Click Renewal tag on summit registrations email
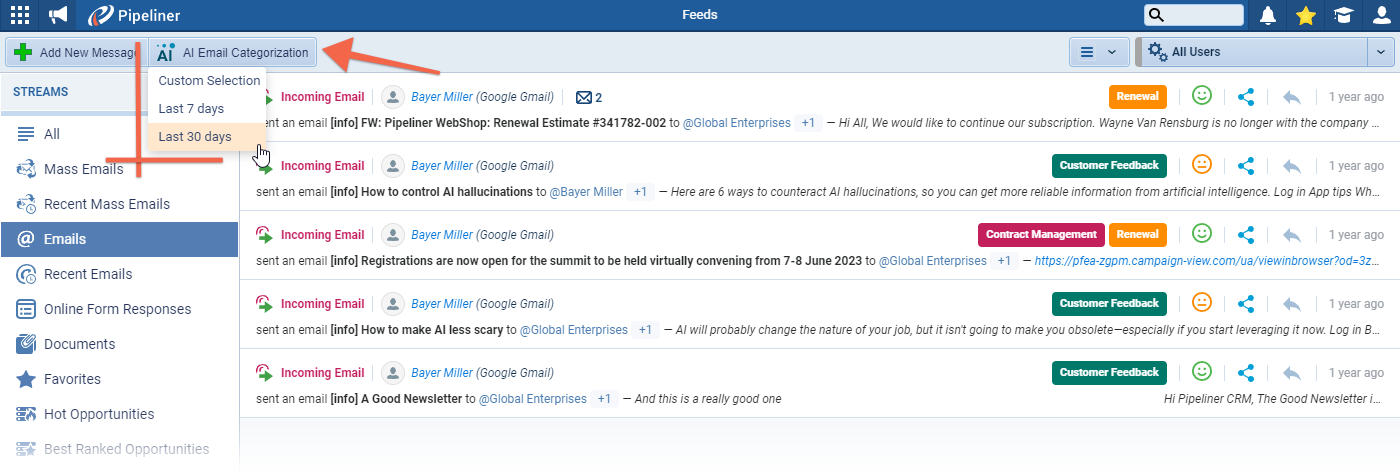1400x474 pixels. (1138, 235)
